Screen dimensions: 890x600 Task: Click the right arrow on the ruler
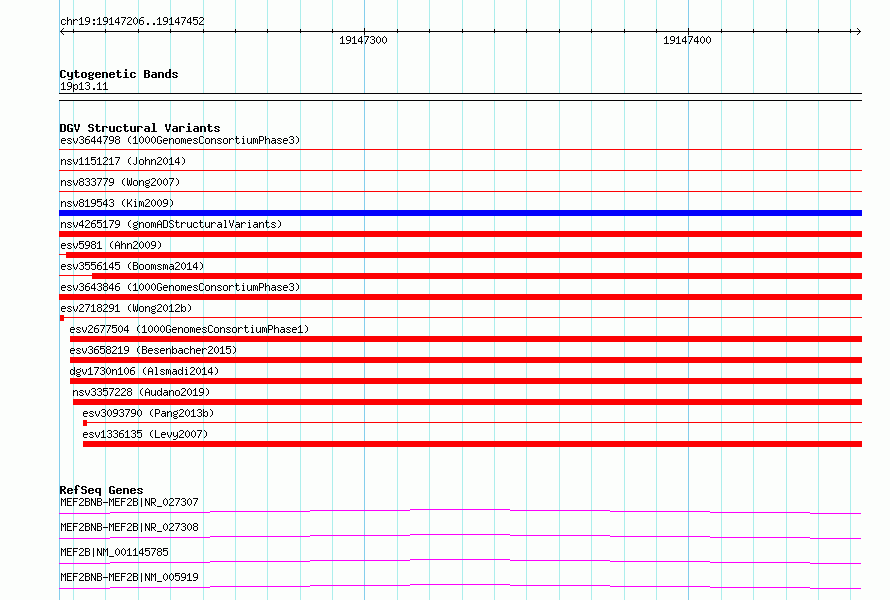tap(858, 31)
